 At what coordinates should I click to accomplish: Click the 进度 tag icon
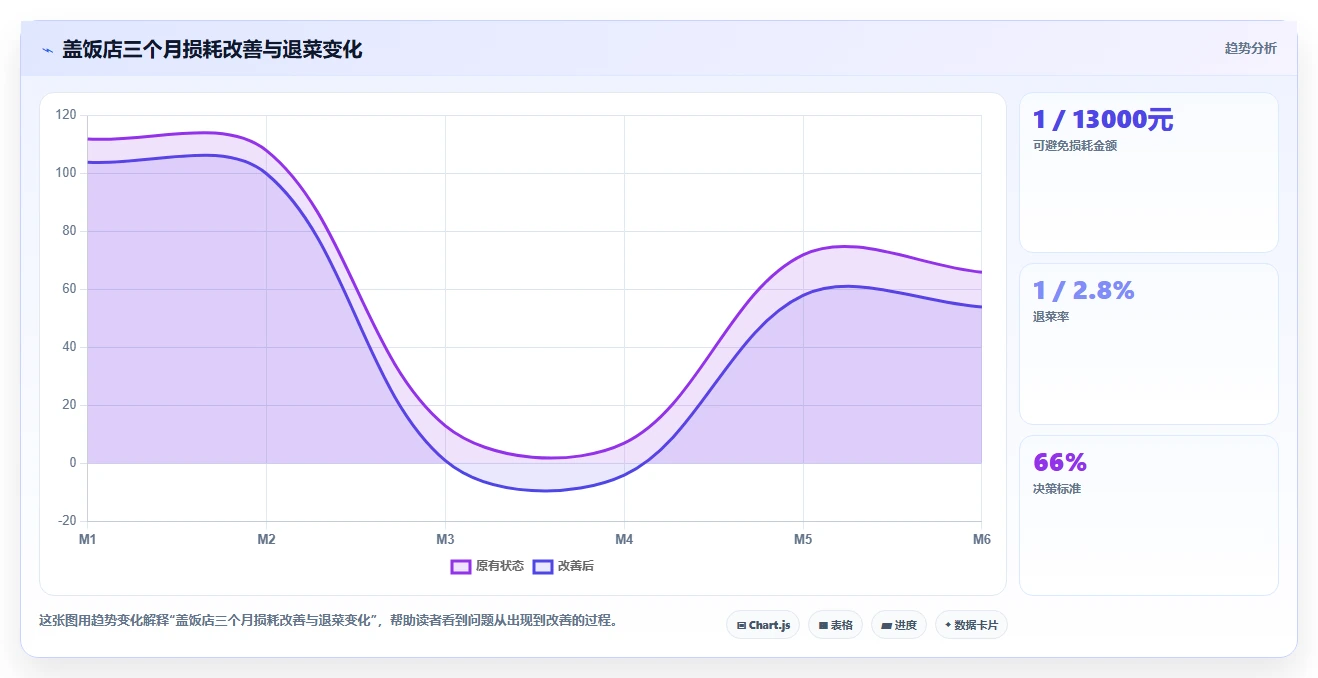[x=887, y=625]
